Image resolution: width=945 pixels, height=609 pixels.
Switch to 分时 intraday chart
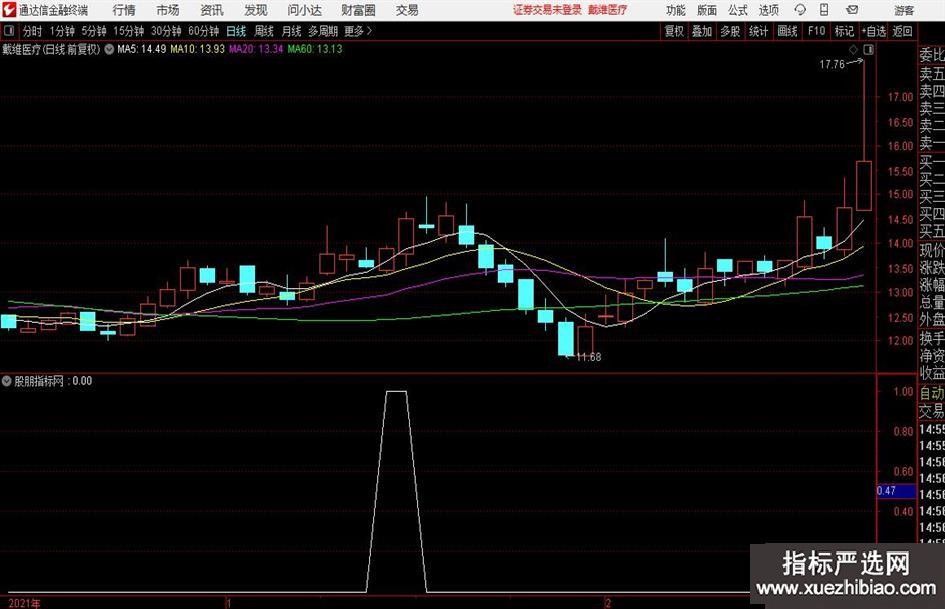pyautogui.click(x=33, y=31)
